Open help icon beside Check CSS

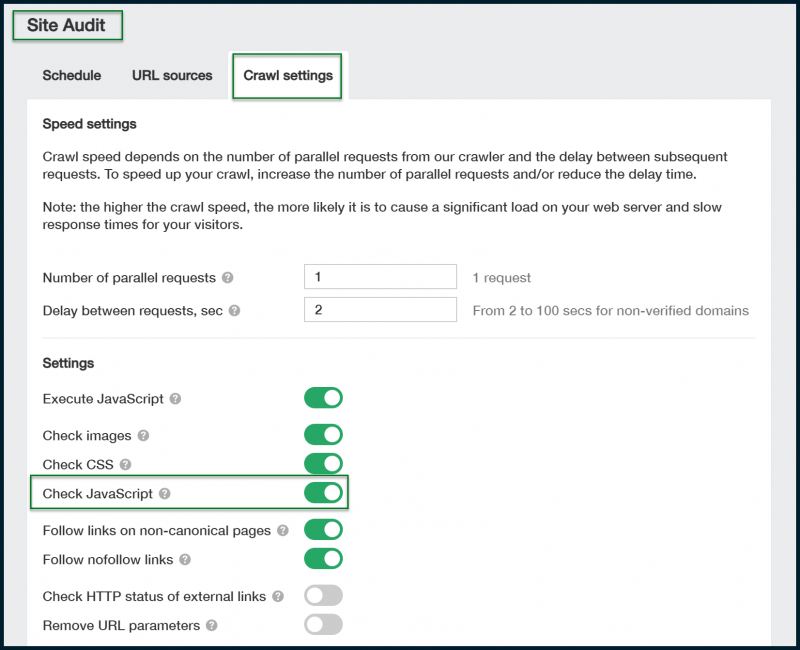(x=126, y=464)
